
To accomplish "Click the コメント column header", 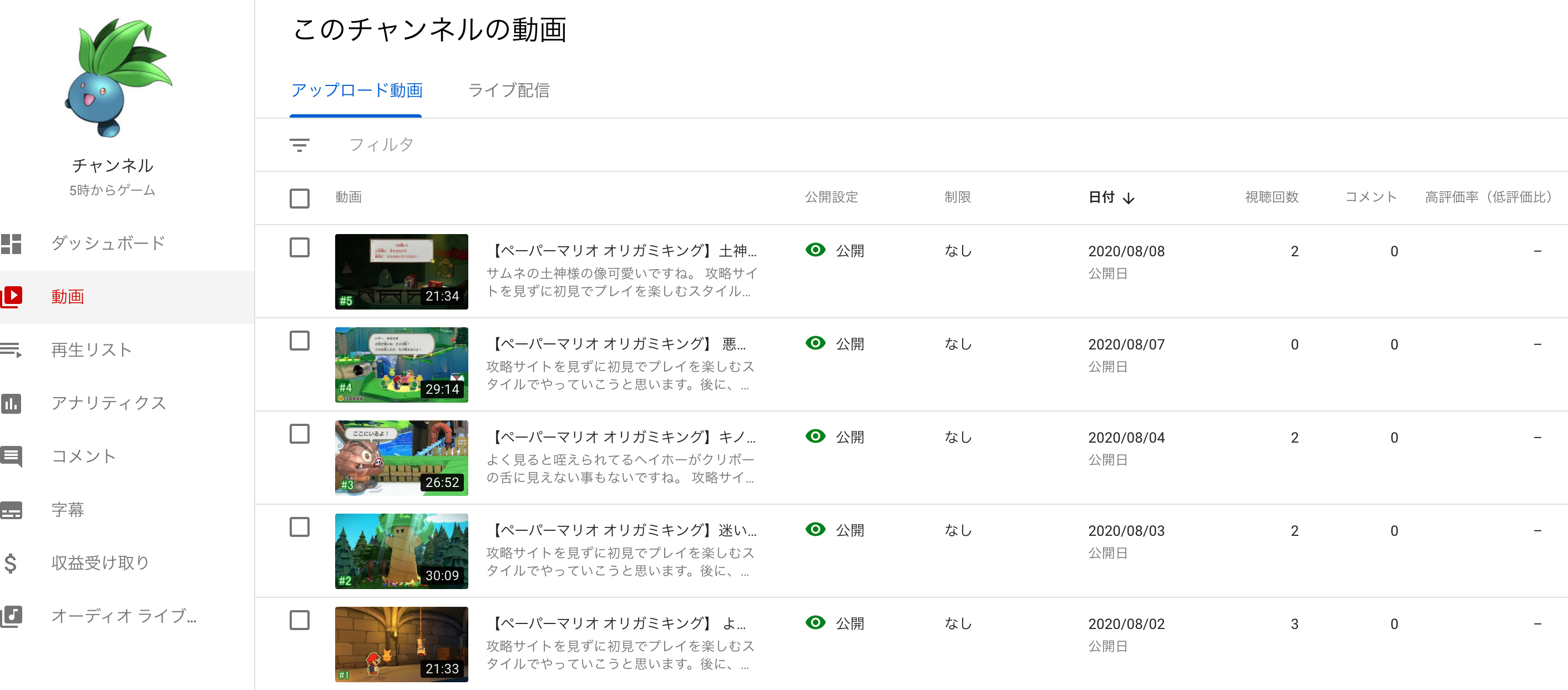I will pos(1370,197).
